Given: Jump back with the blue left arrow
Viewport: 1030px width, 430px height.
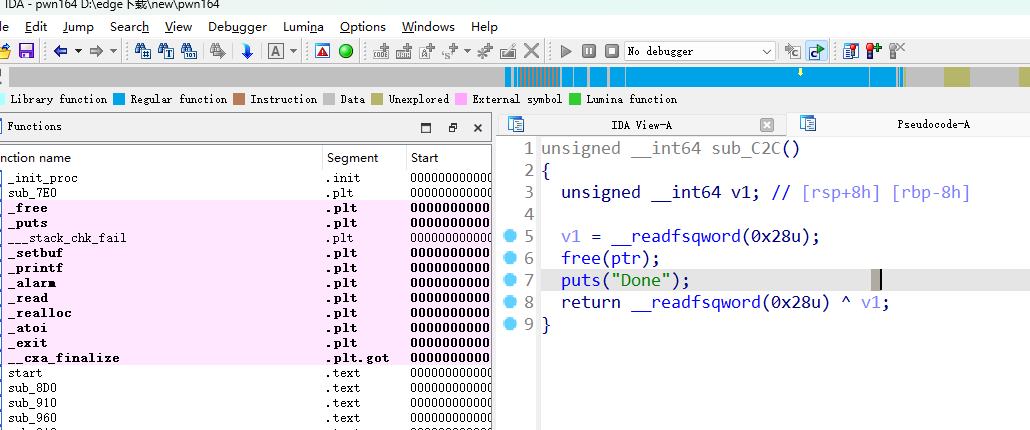Looking at the screenshot, I should tap(61, 51).
